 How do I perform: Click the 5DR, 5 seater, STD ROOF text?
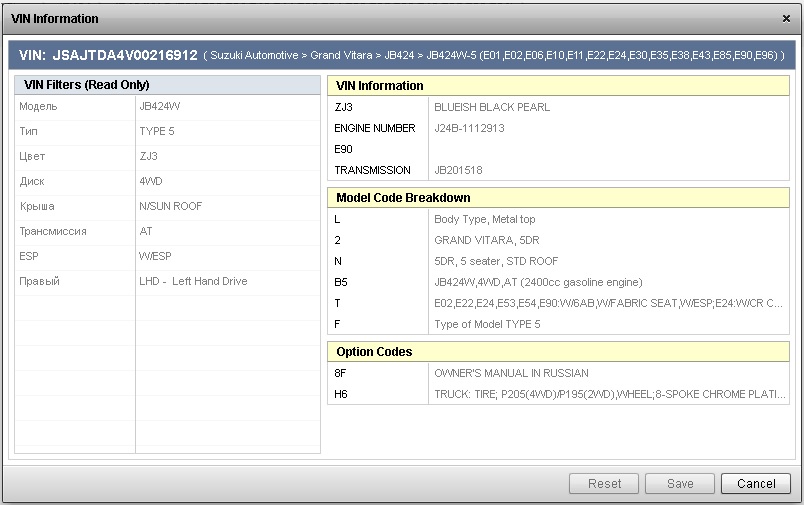tap(496, 261)
